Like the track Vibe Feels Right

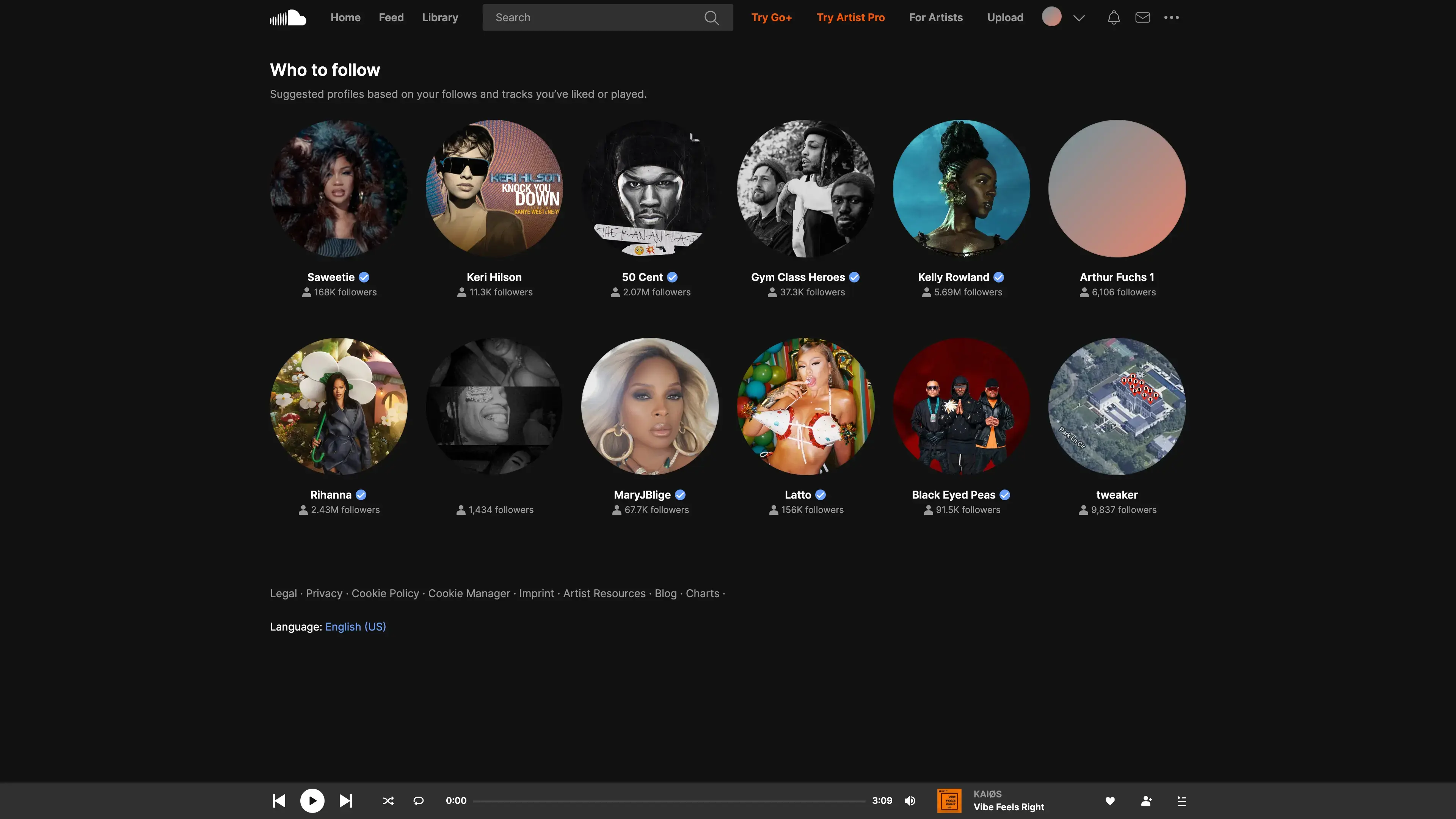click(1109, 800)
